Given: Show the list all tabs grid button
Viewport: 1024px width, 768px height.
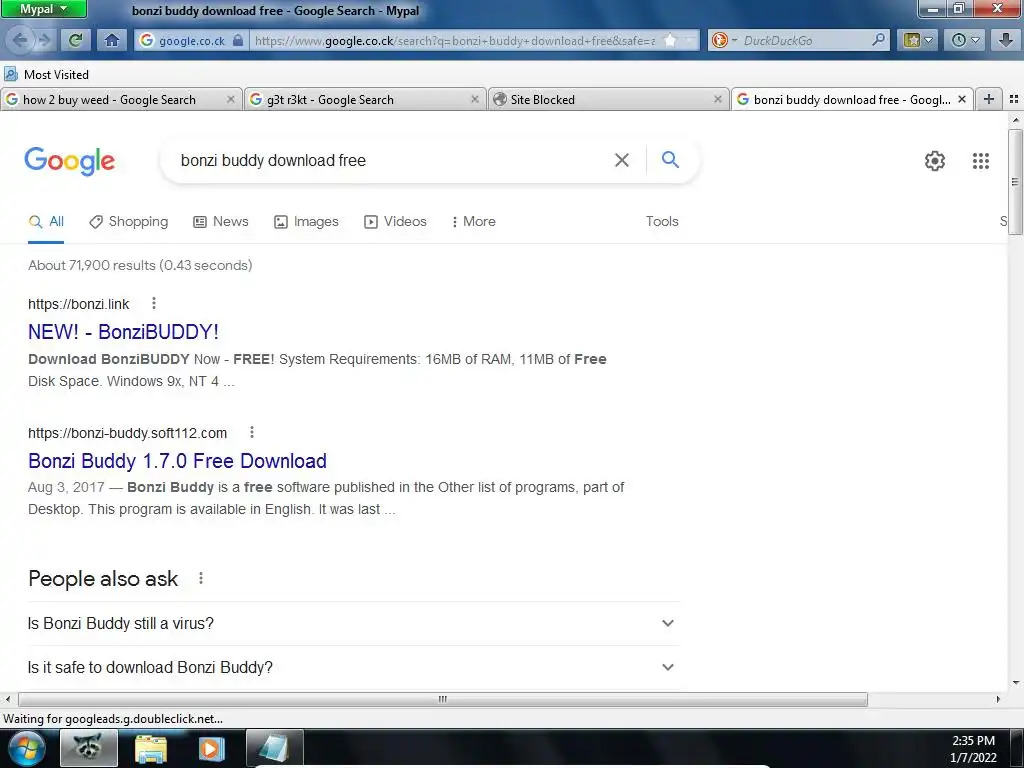Looking at the screenshot, I should [x=1014, y=99].
